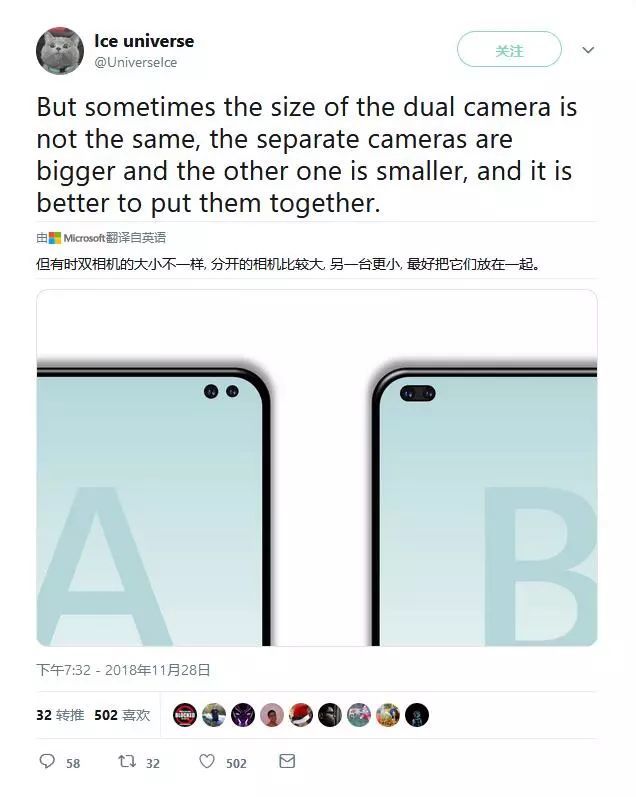
Task: Open the @UniverseIce handle link
Action: pos(136,63)
